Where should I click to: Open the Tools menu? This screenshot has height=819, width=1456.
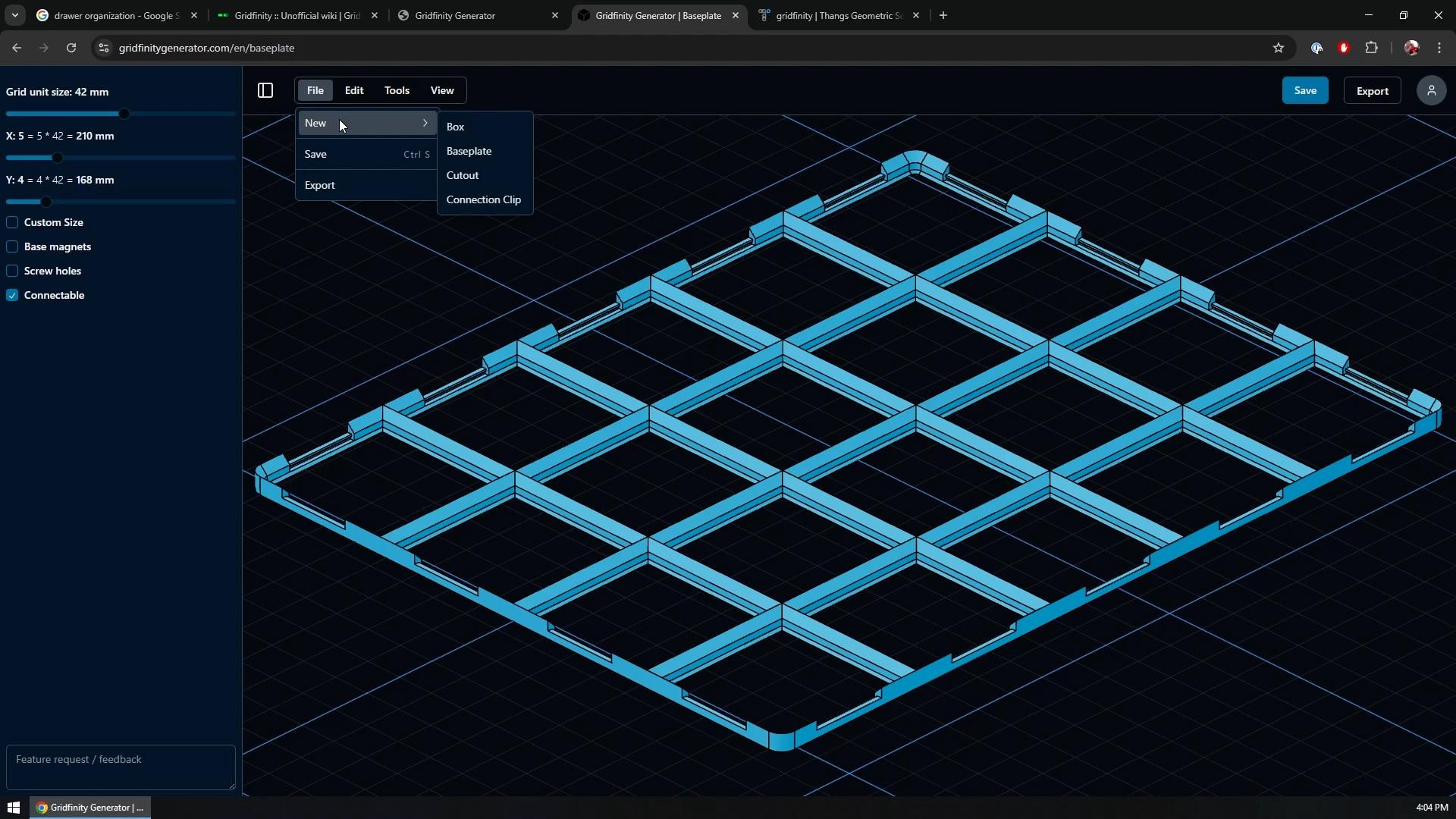pos(397,90)
